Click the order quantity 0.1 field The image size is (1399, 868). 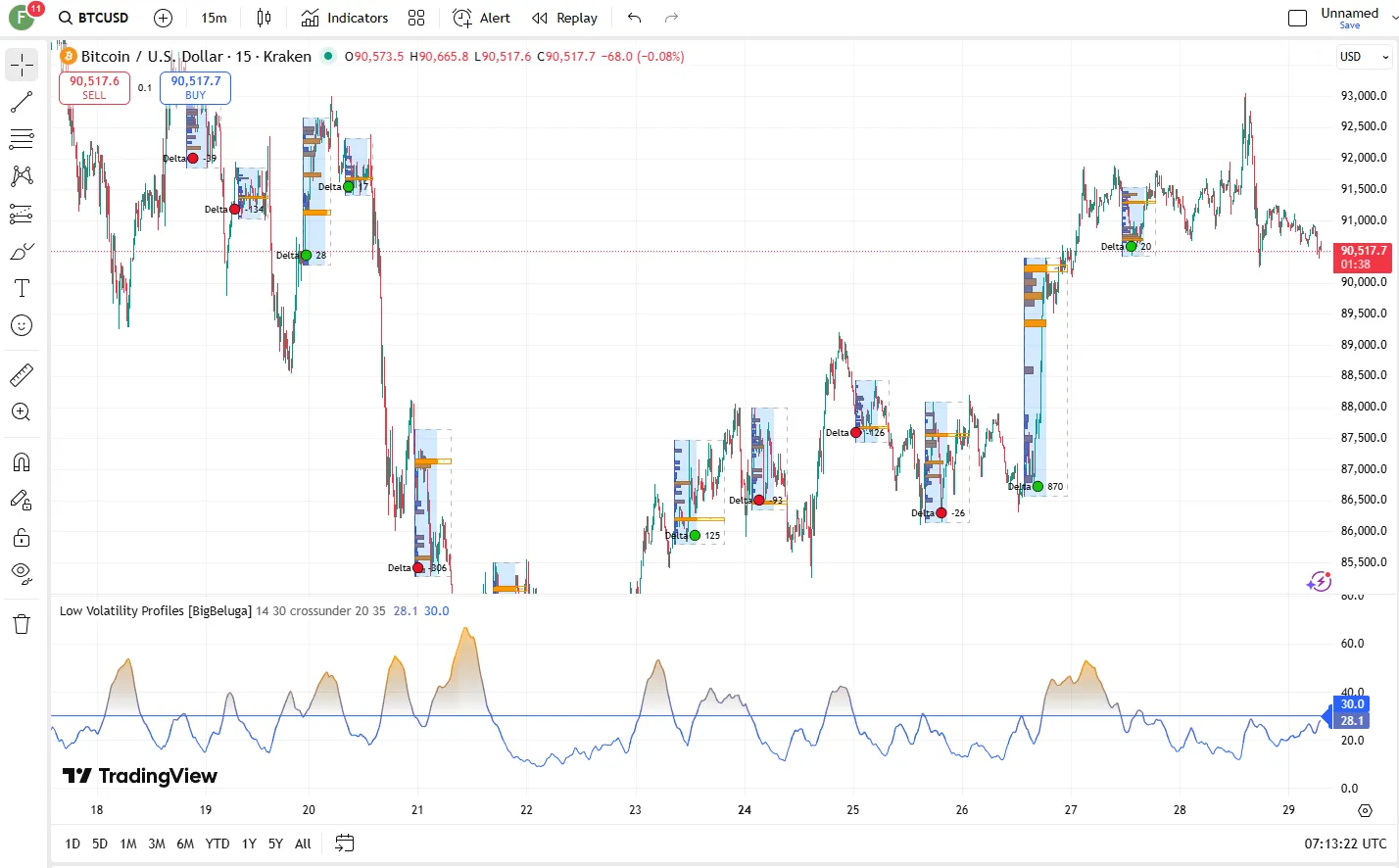click(x=145, y=88)
